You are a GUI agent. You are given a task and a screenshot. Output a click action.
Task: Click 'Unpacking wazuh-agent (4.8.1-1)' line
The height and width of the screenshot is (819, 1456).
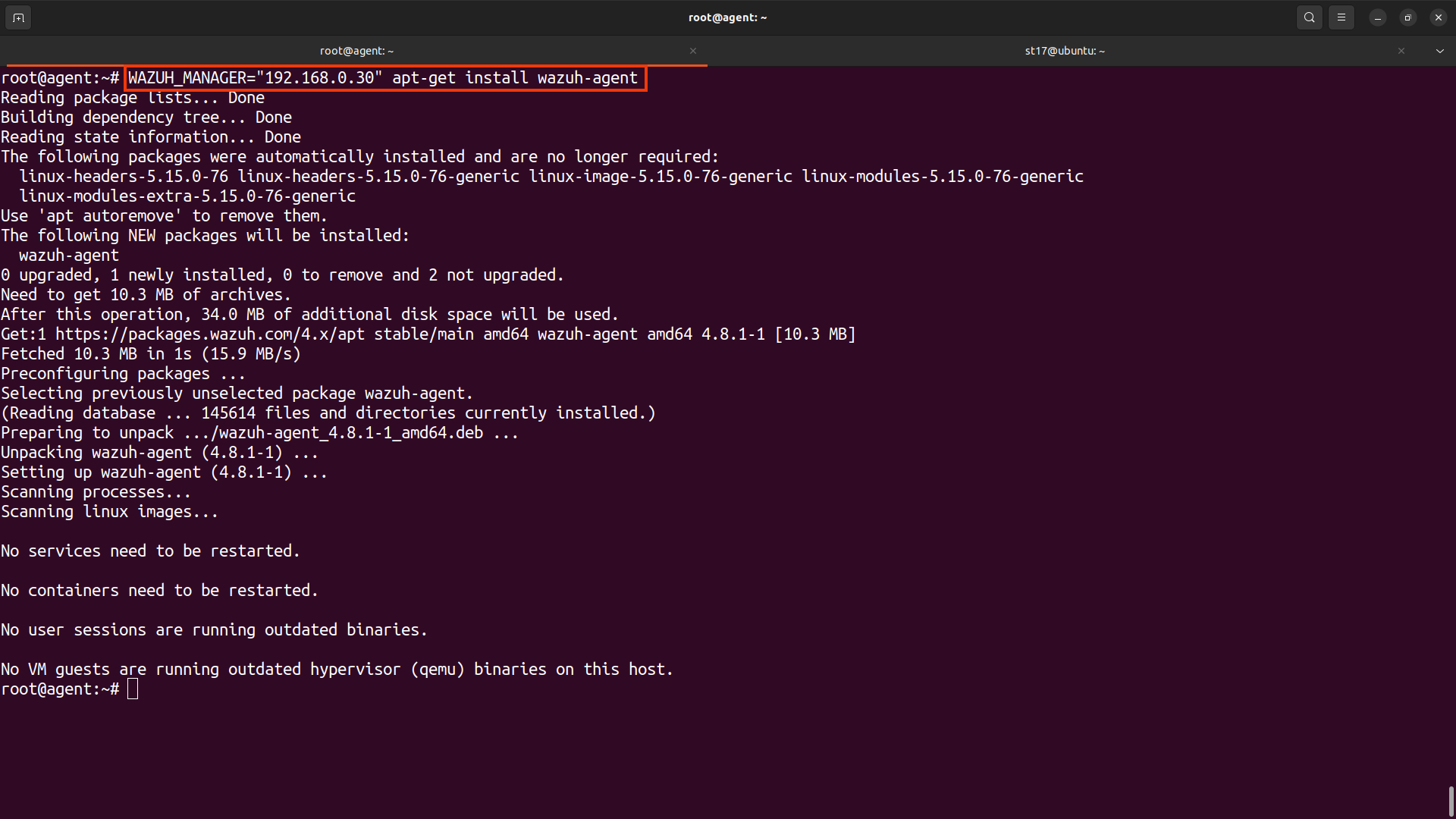click(159, 453)
